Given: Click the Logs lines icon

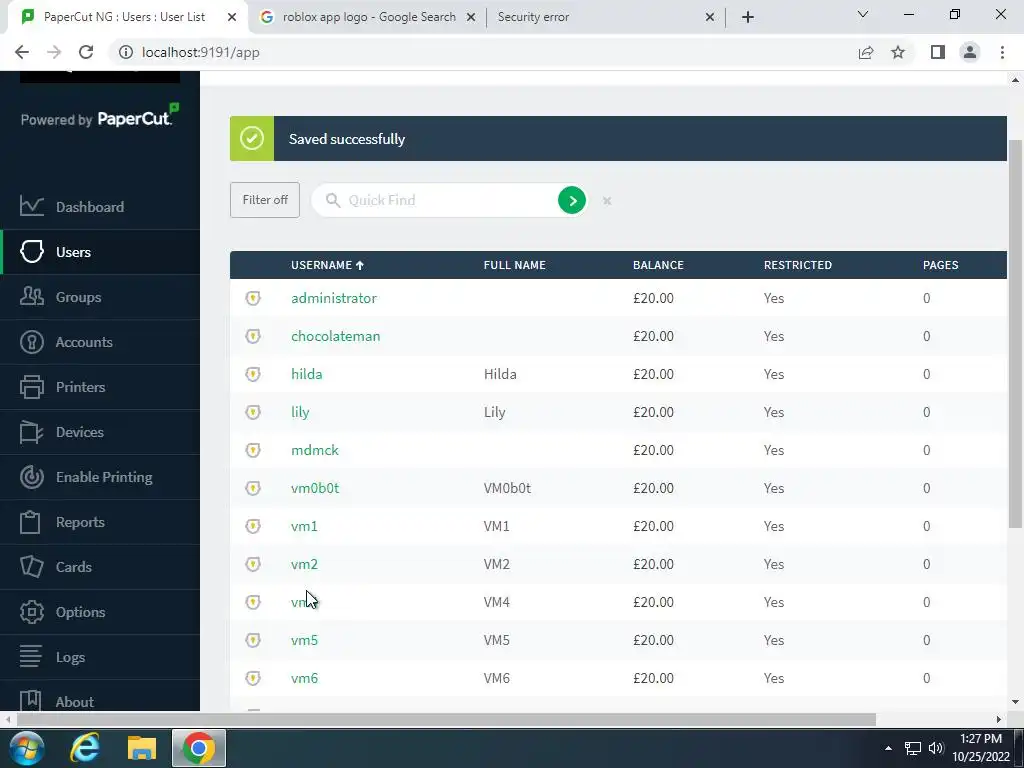Looking at the screenshot, I should [x=30, y=656].
